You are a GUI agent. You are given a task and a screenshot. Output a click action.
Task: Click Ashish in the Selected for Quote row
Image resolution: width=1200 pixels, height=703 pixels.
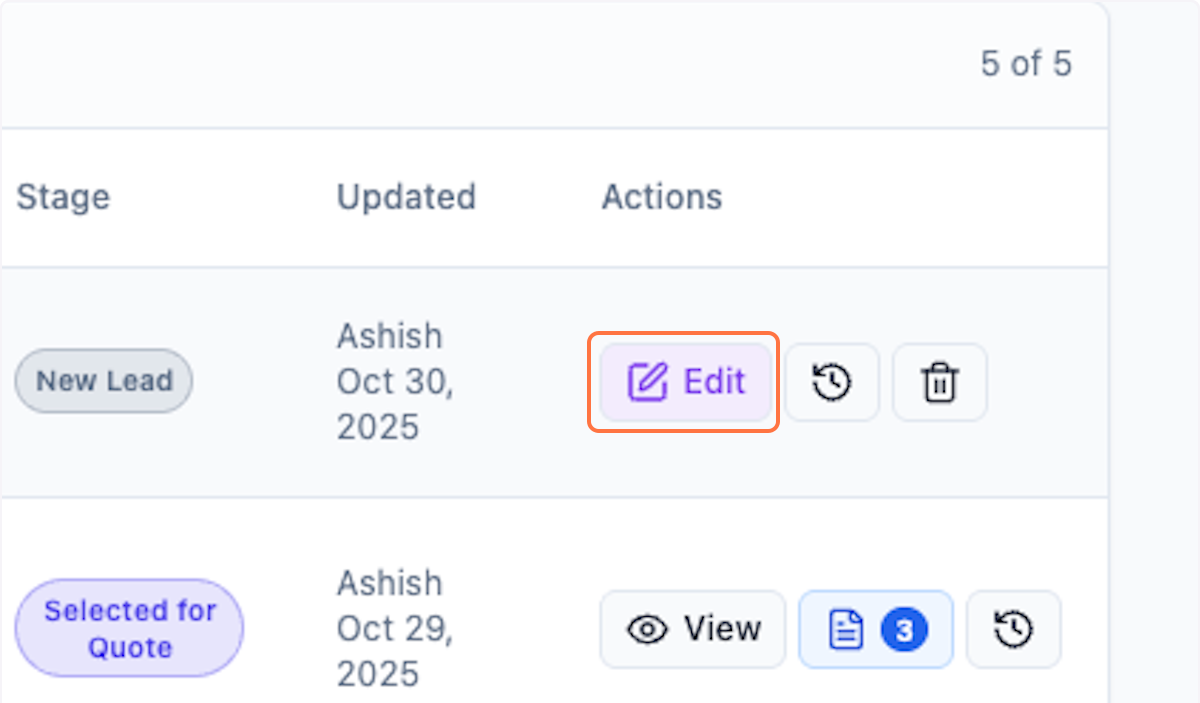point(390,583)
